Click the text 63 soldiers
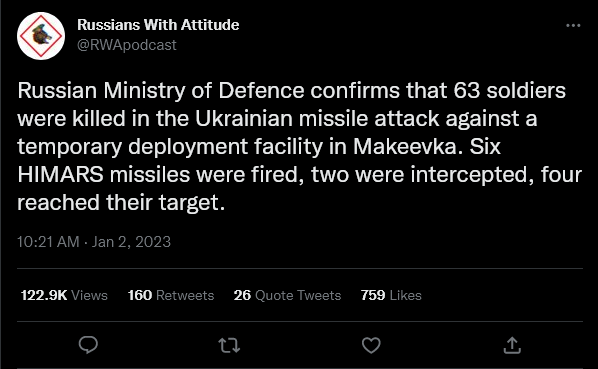The image size is (598, 369). click(510, 91)
